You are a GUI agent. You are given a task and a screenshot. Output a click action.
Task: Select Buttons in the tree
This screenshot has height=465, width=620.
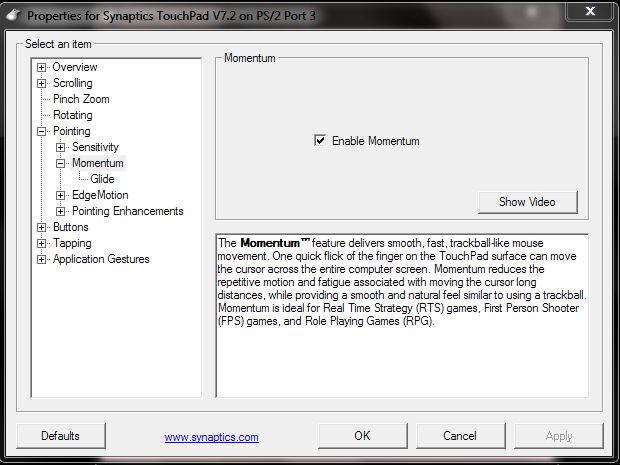71,227
